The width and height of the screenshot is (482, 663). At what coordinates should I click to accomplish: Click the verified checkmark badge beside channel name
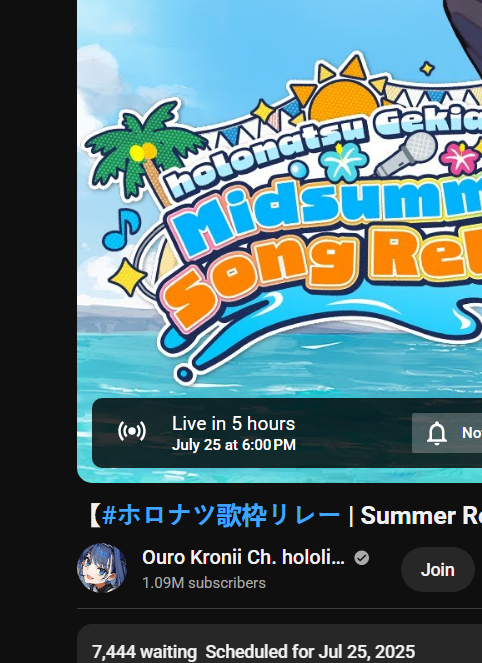[x=362, y=558]
